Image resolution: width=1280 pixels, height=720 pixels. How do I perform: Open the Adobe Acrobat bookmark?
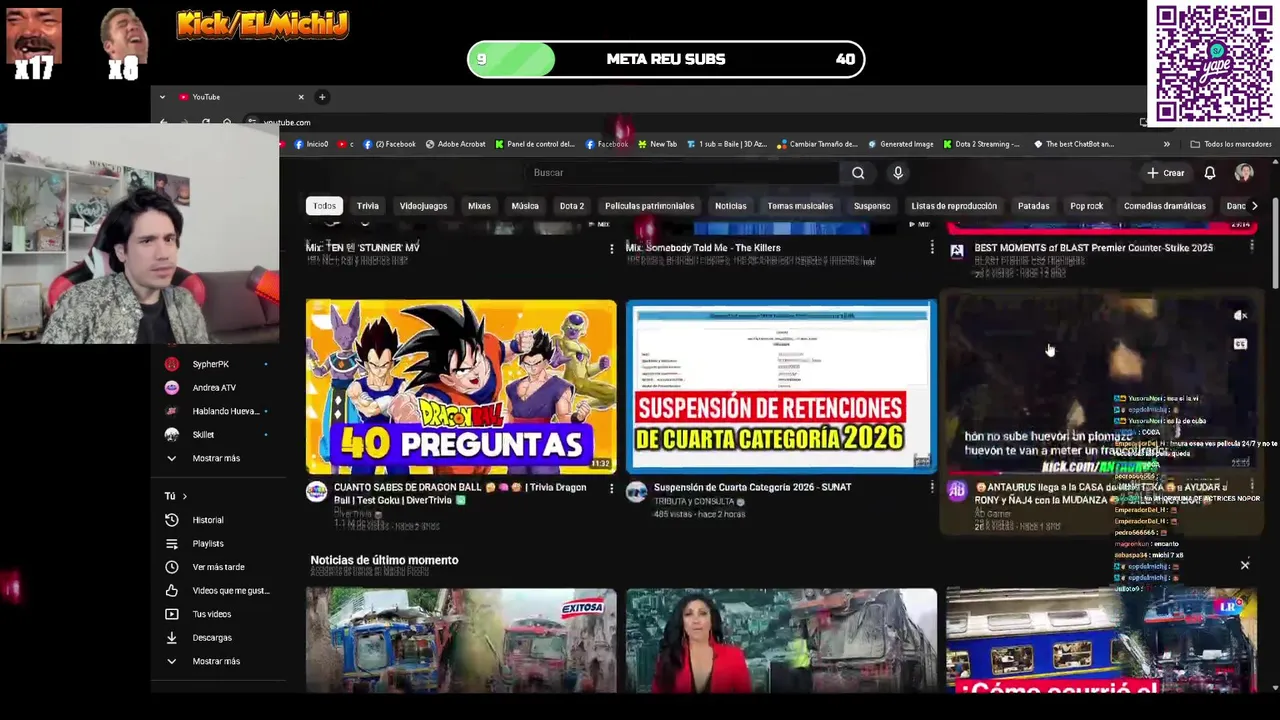pos(455,144)
